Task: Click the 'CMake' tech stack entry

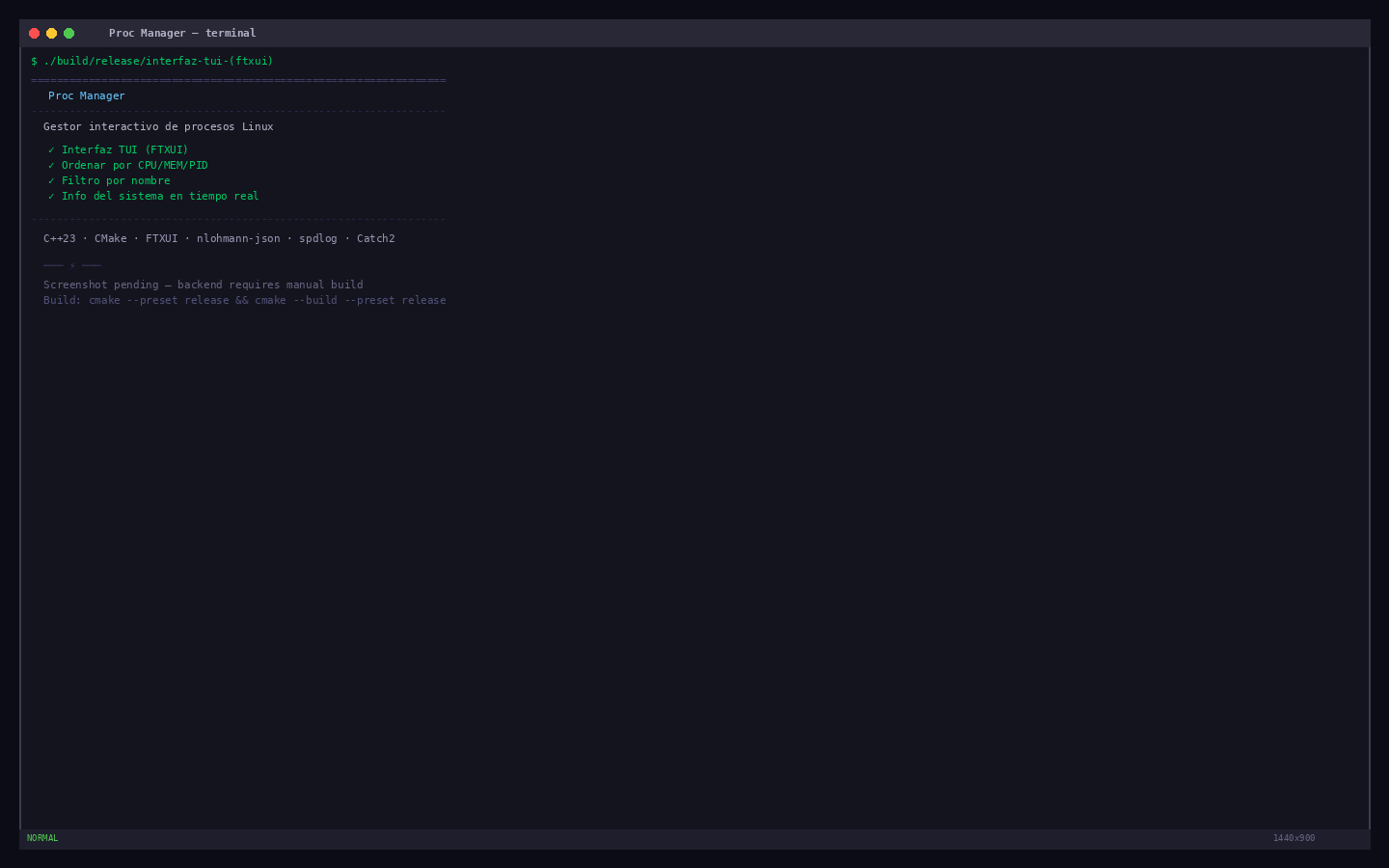Action: click(111, 238)
